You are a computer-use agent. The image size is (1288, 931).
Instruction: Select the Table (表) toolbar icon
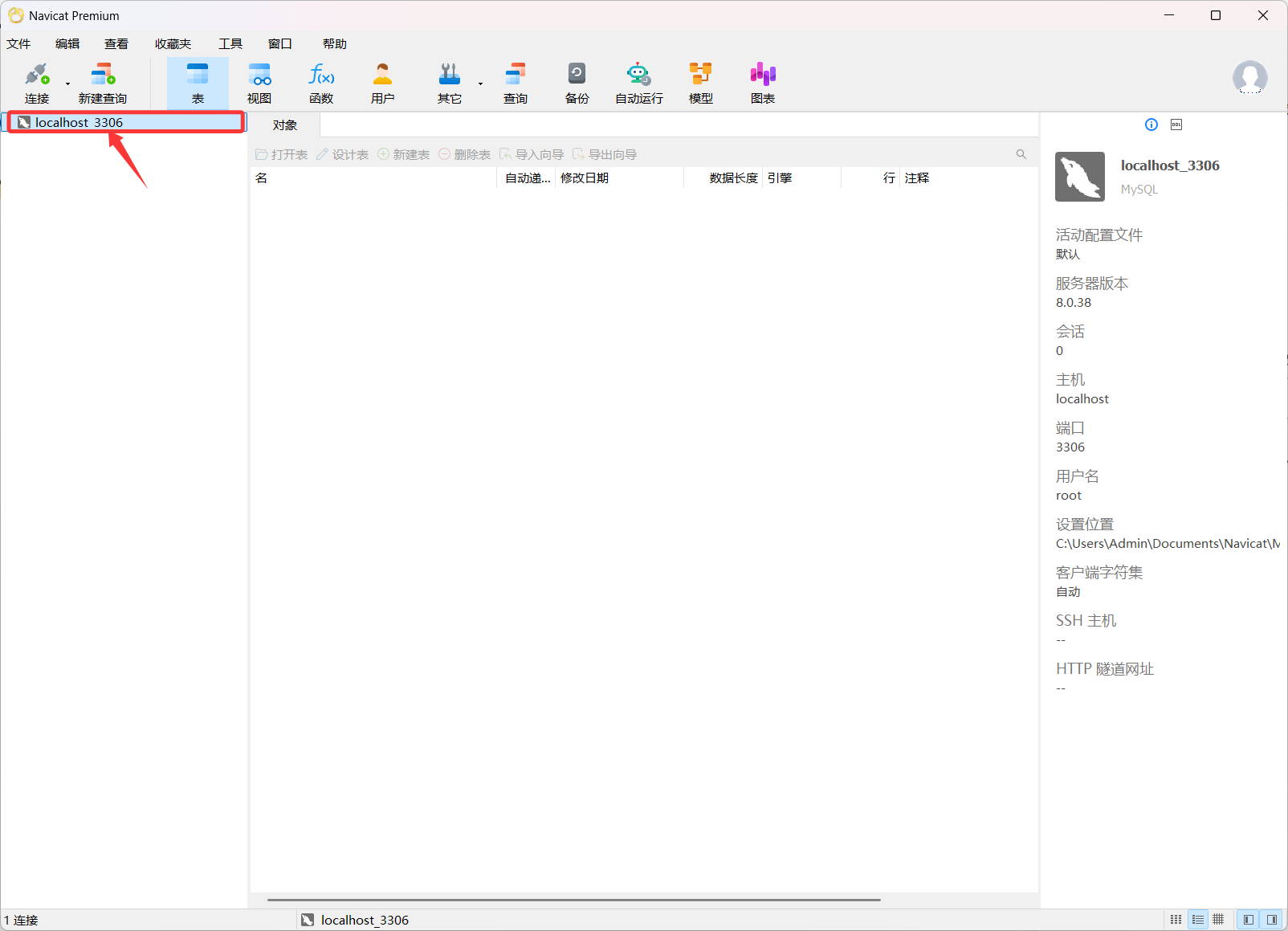[x=198, y=84]
